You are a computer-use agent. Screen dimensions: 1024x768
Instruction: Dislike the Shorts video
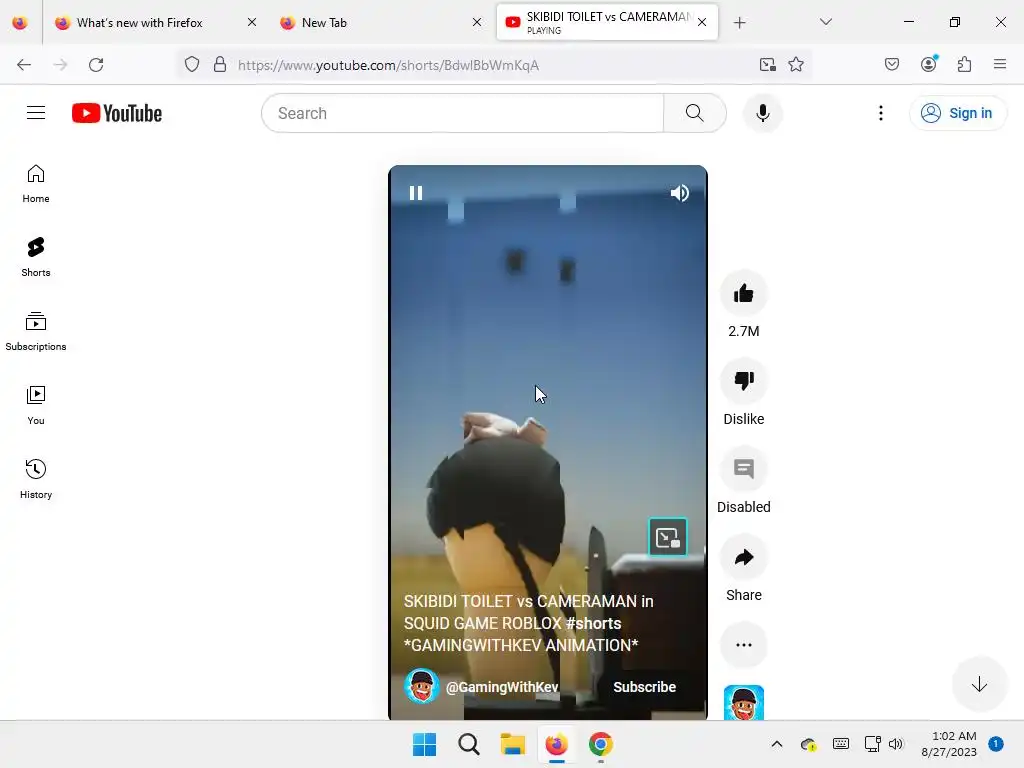pos(743,381)
